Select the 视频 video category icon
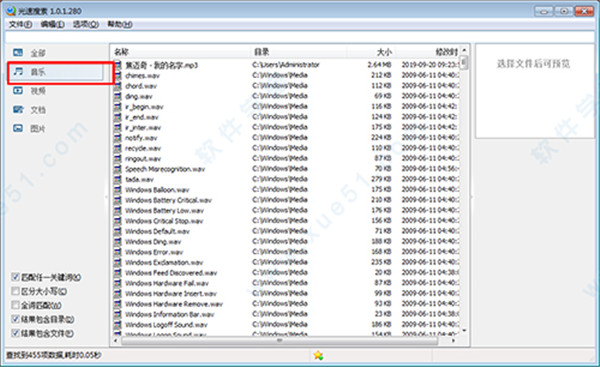 pos(18,90)
